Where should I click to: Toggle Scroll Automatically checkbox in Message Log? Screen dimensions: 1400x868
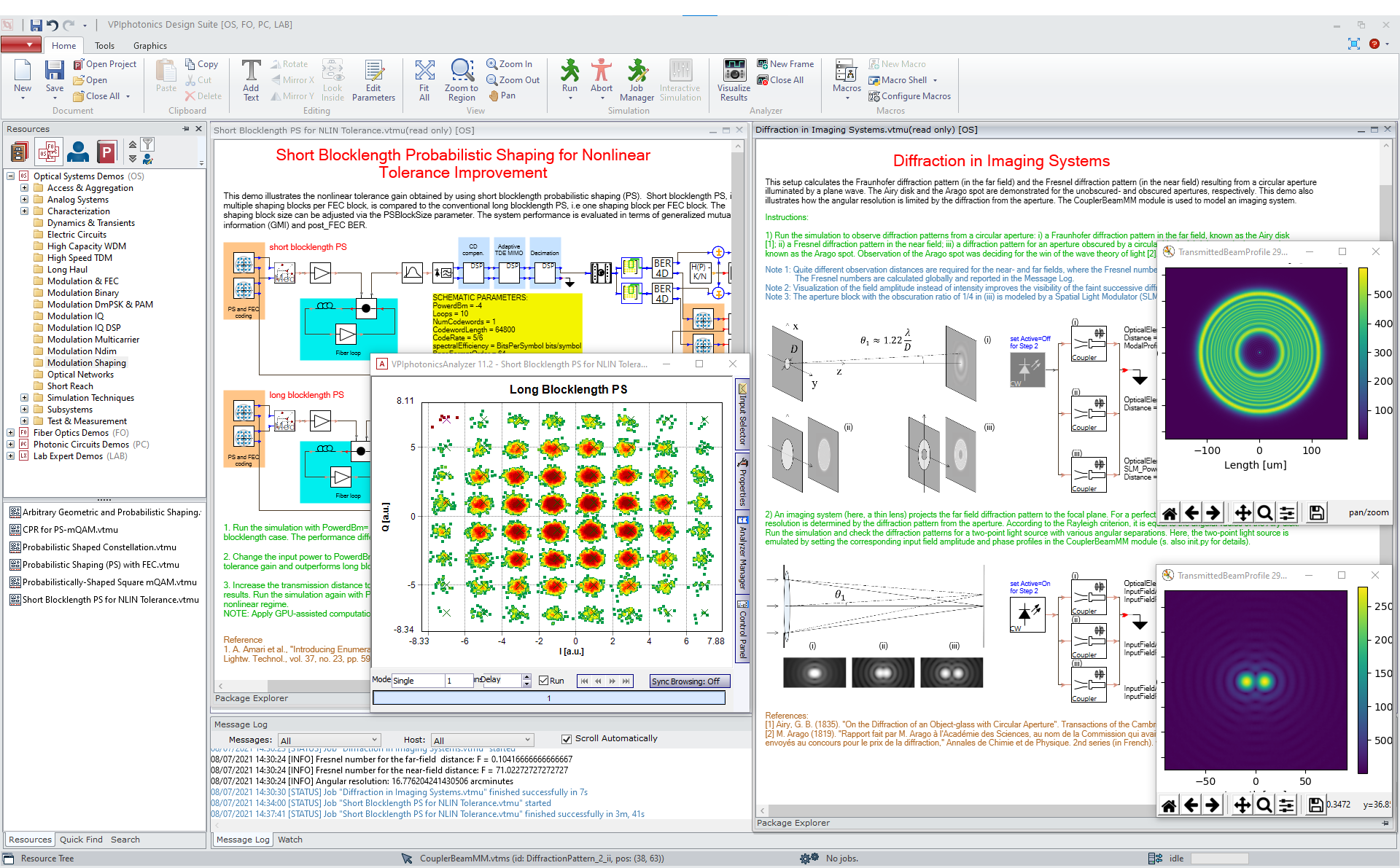click(567, 739)
